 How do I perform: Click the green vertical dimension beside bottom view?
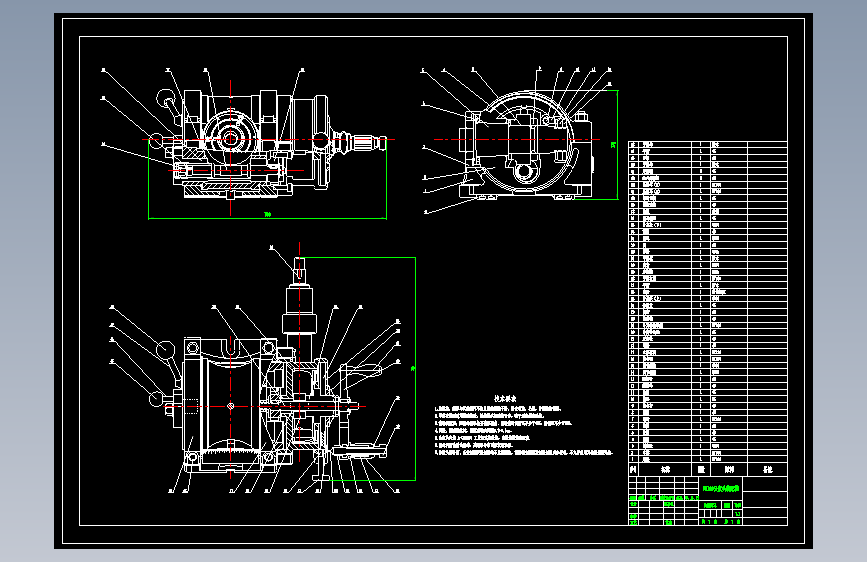pos(413,368)
